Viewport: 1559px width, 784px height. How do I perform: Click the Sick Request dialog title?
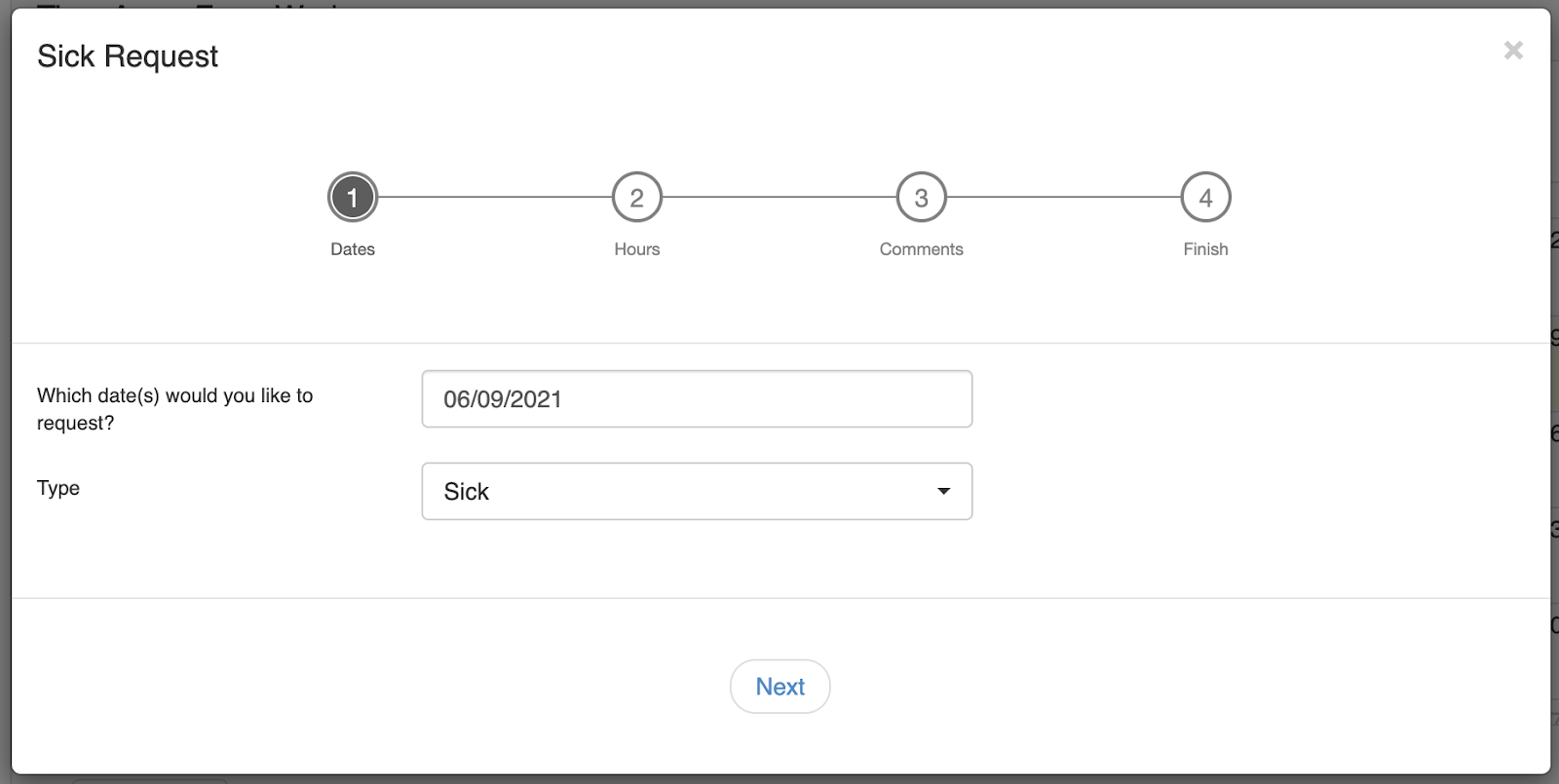click(x=128, y=56)
